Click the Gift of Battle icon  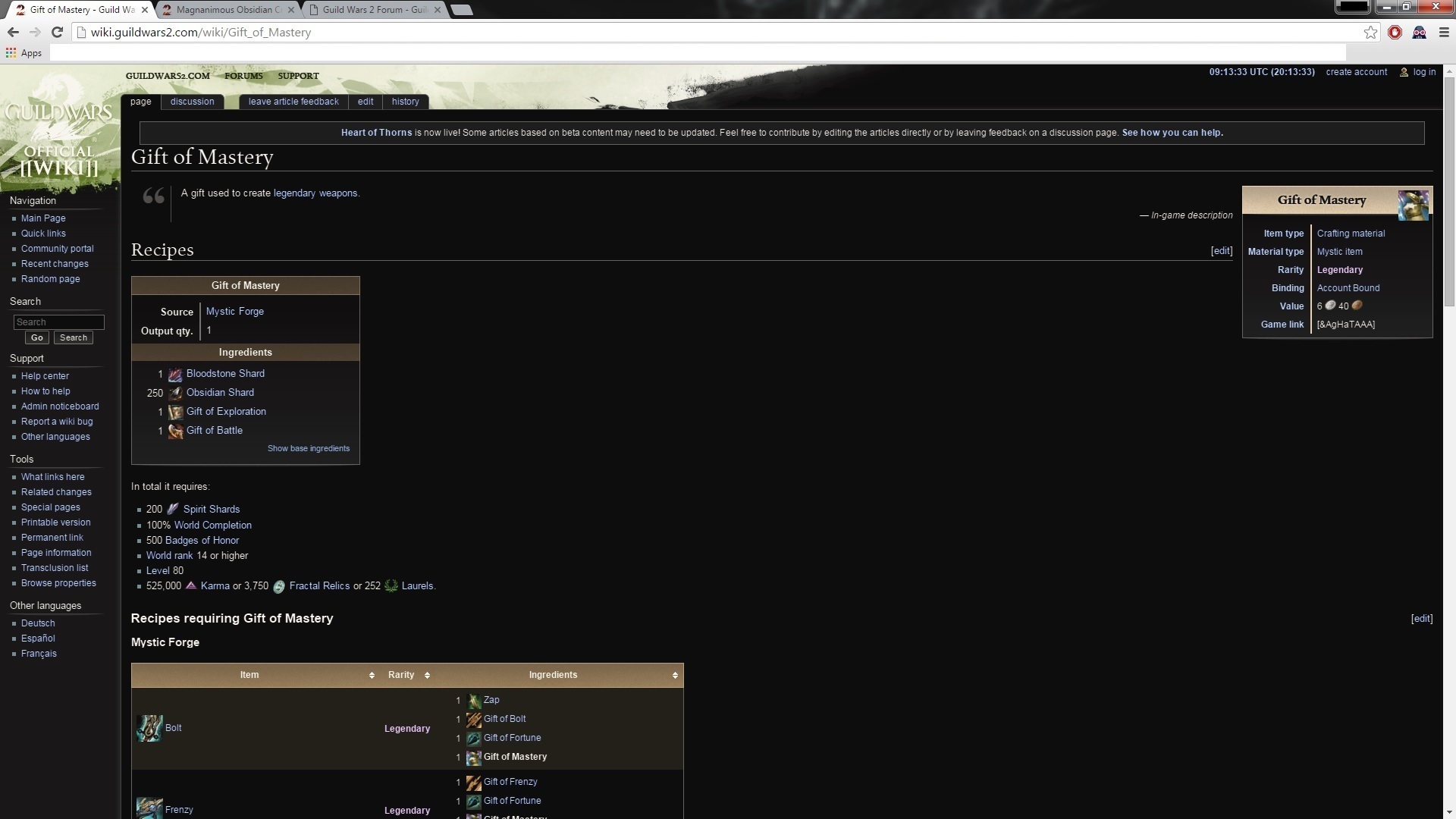click(x=175, y=431)
